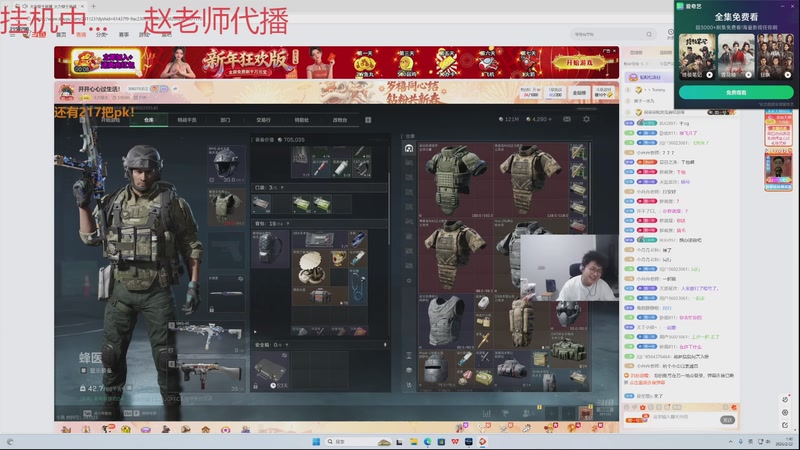Select the blue-white primary rifle slot
Viewport: 800px width, 450px height.
[208, 336]
